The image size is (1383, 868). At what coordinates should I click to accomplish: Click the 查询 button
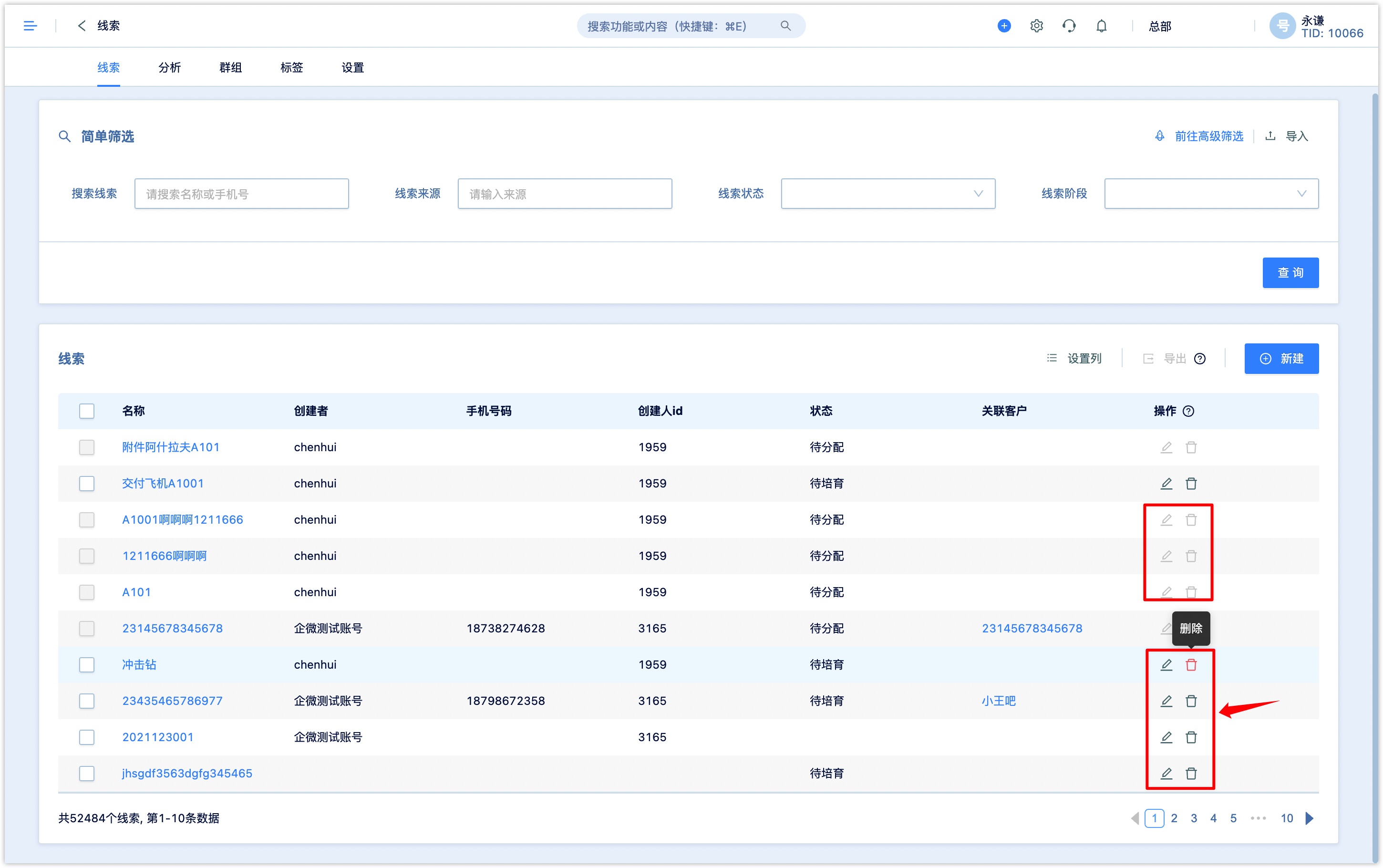point(1290,273)
